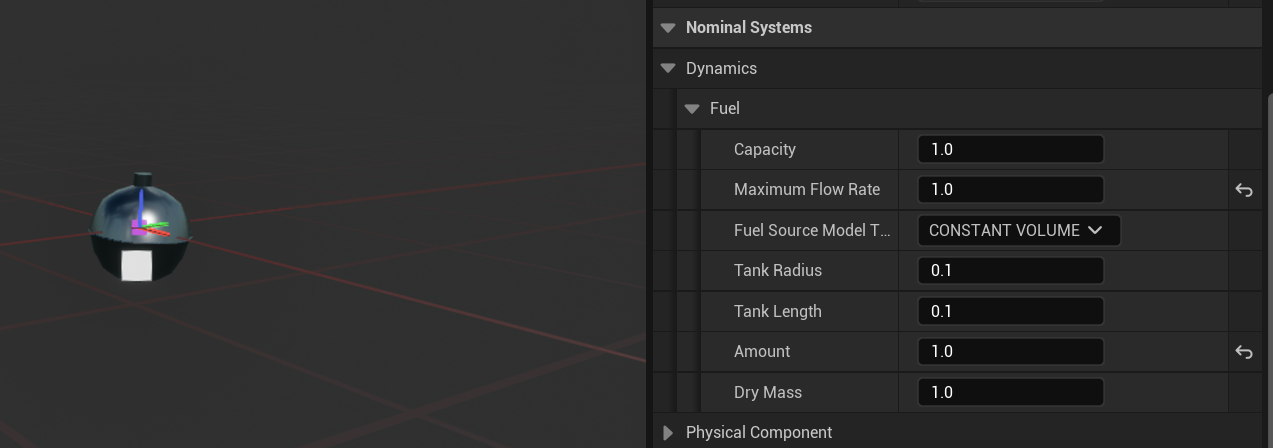
Task: Expand the Physical Component section
Action: point(668,433)
